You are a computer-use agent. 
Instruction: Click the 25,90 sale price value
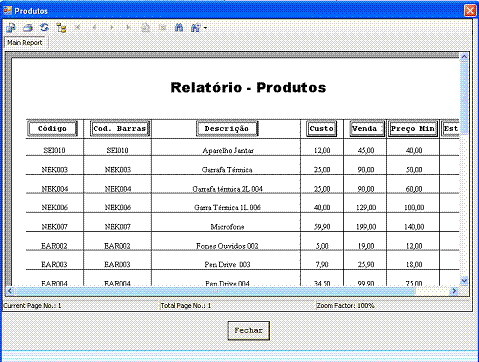pyautogui.click(x=366, y=264)
